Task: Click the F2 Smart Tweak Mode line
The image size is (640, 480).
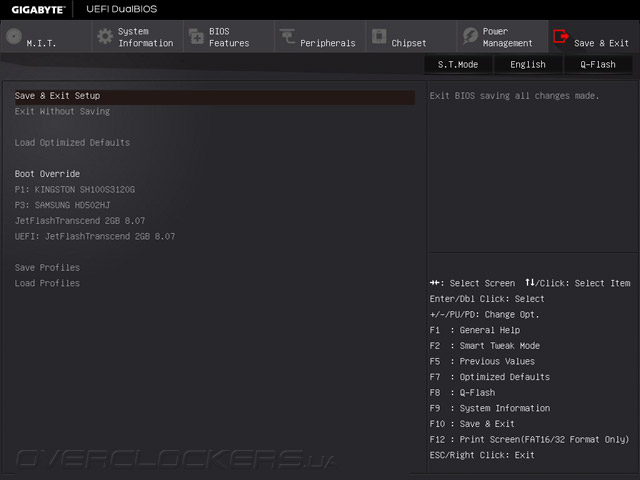Action: coord(484,346)
